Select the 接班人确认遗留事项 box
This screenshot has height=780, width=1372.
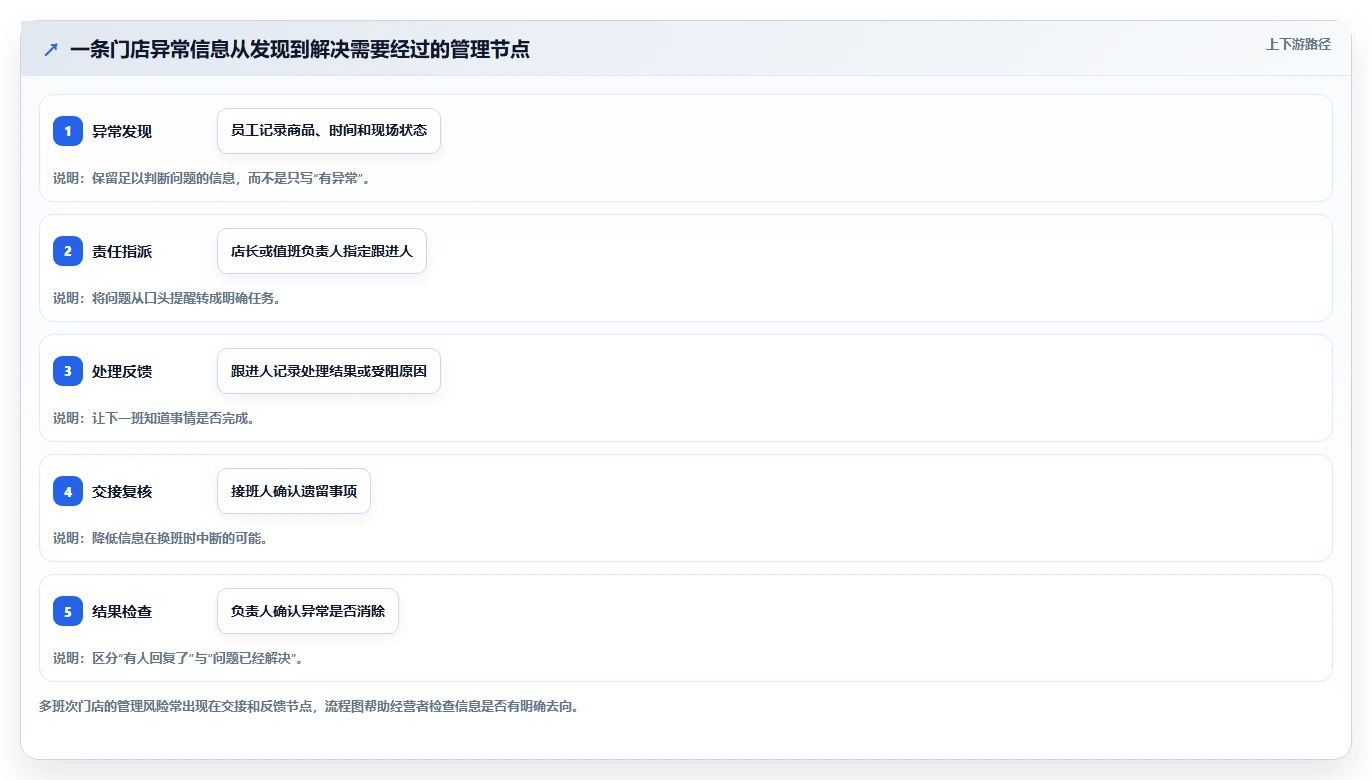click(294, 491)
